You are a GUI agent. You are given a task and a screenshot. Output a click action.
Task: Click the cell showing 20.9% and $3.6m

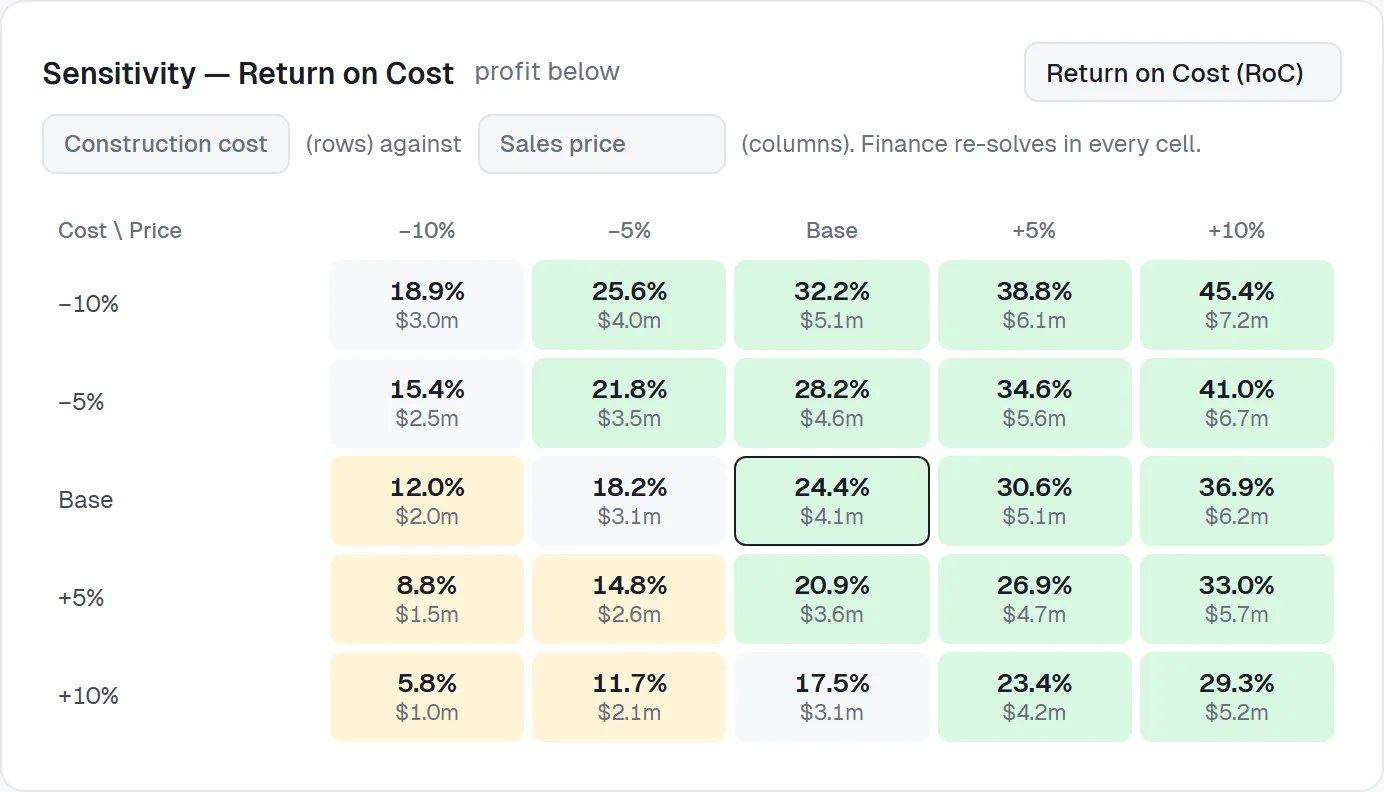(x=832, y=599)
